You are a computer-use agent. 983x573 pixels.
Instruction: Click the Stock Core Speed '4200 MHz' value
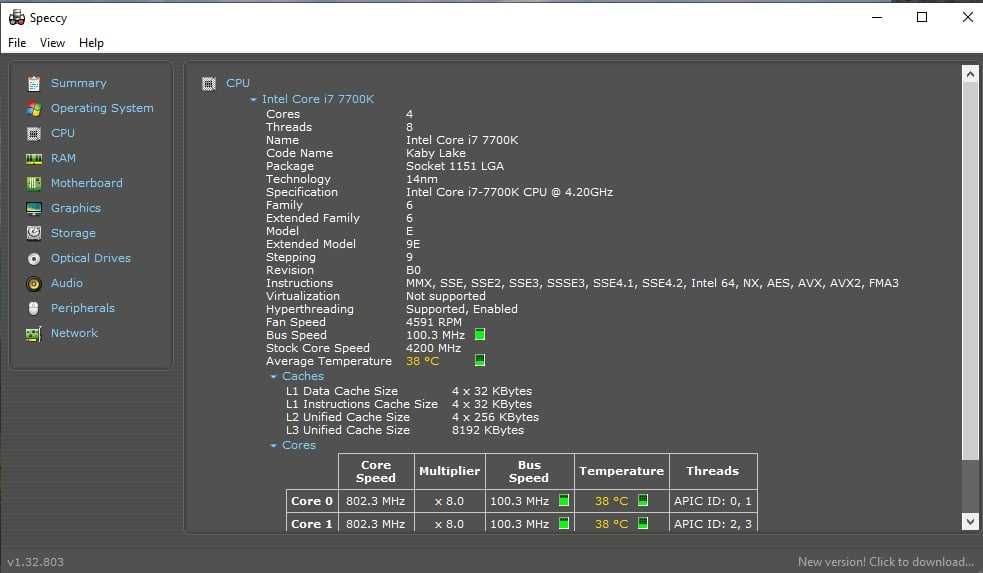(433, 348)
